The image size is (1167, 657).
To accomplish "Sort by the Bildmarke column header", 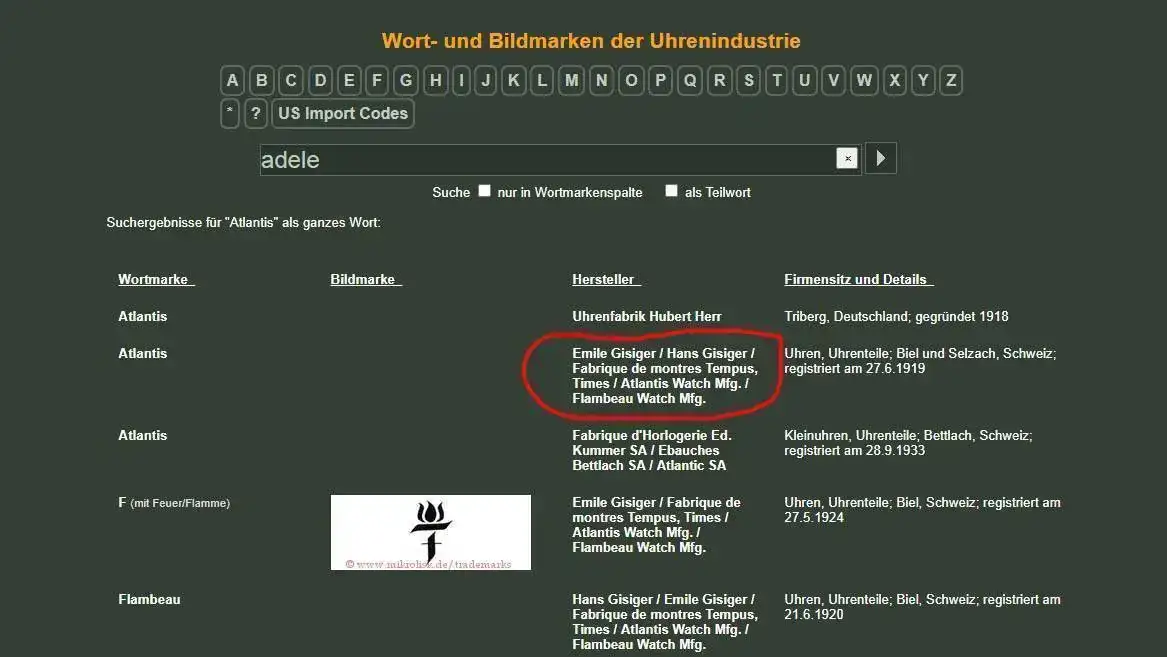I will coord(366,279).
